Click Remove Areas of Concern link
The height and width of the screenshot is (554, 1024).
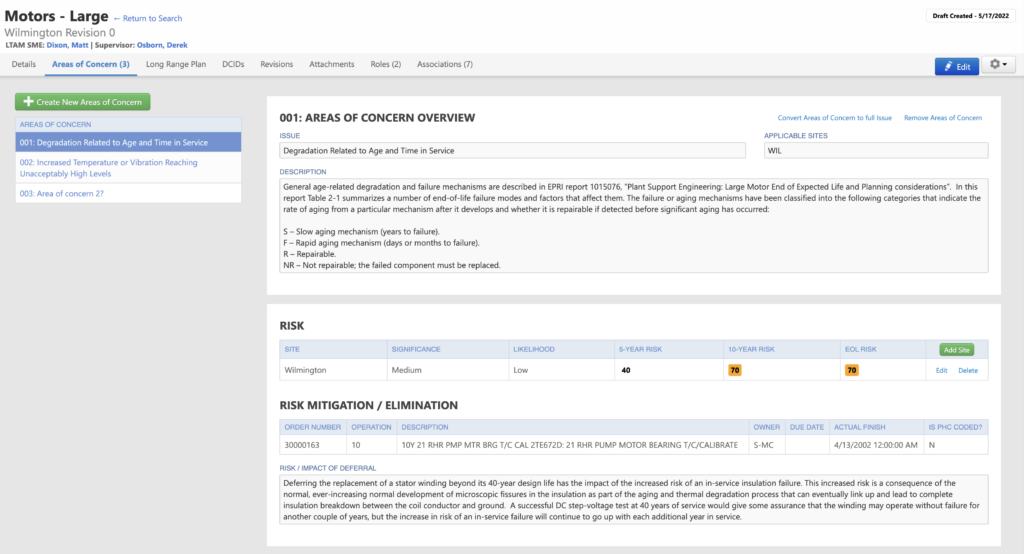point(943,118)
